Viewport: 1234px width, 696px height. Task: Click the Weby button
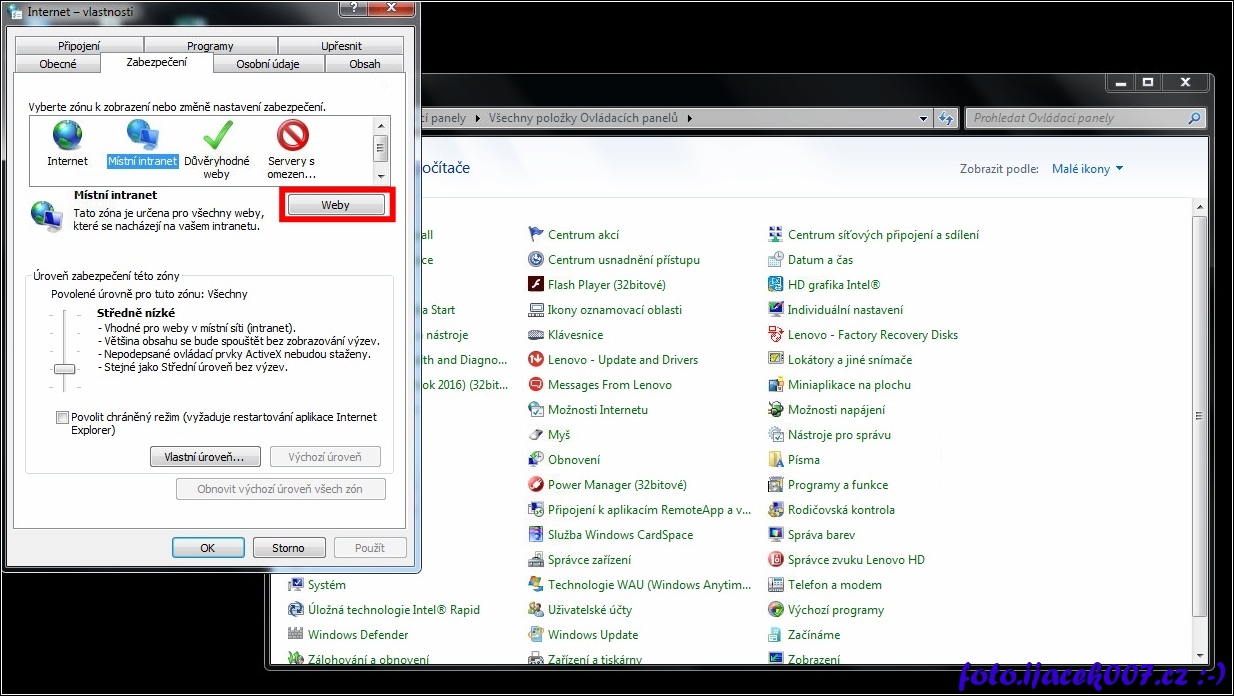(x=336, y=204)
